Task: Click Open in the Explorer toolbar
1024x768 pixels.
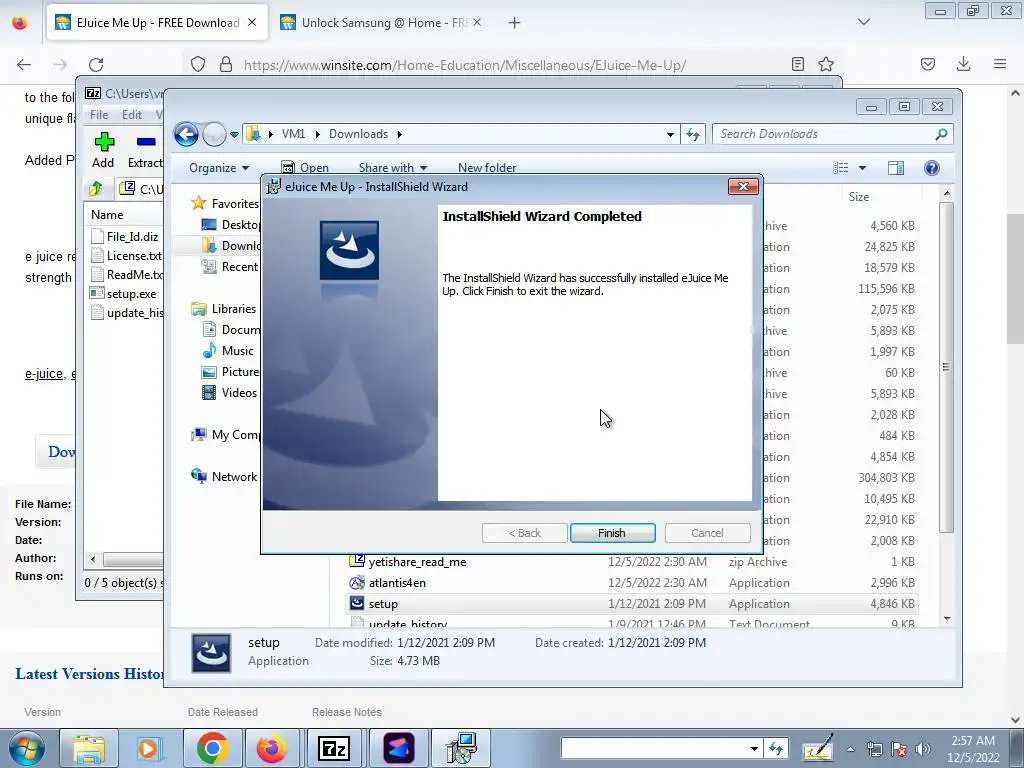Action: (305, 168)
